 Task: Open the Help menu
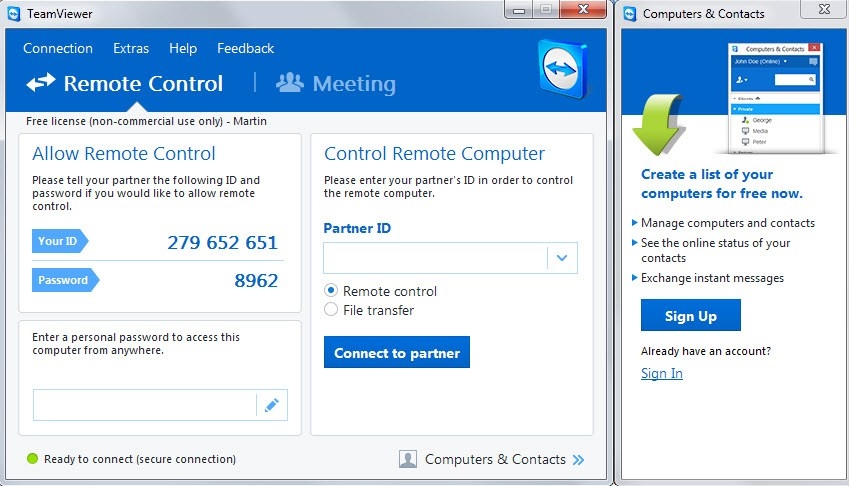click(183, 48)
